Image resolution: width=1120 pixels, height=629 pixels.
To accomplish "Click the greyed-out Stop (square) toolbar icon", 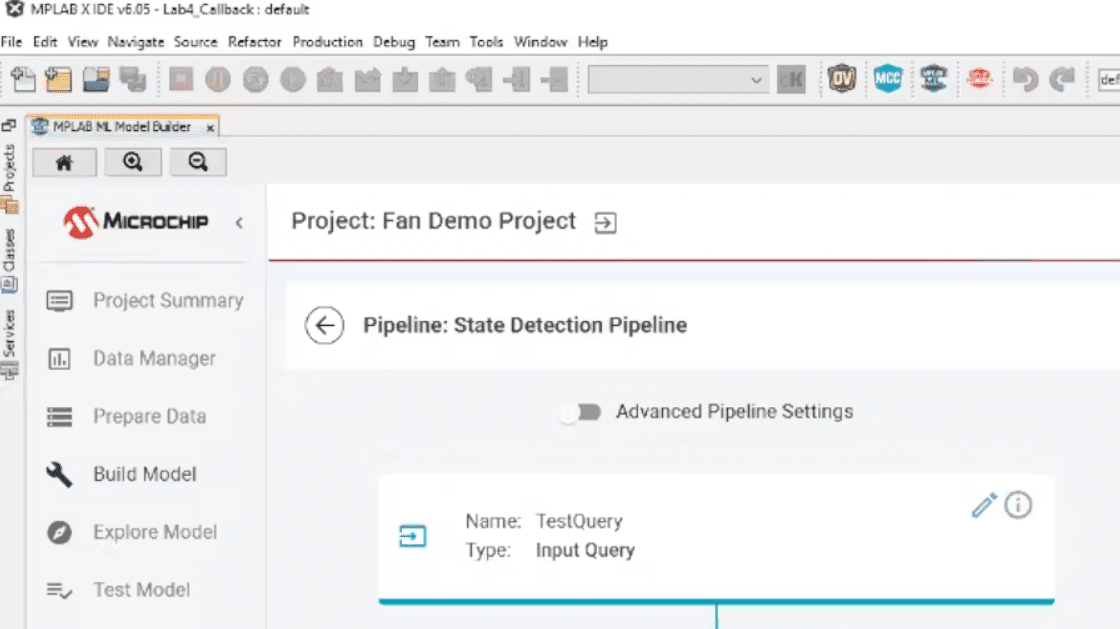I will coord(181,79).
